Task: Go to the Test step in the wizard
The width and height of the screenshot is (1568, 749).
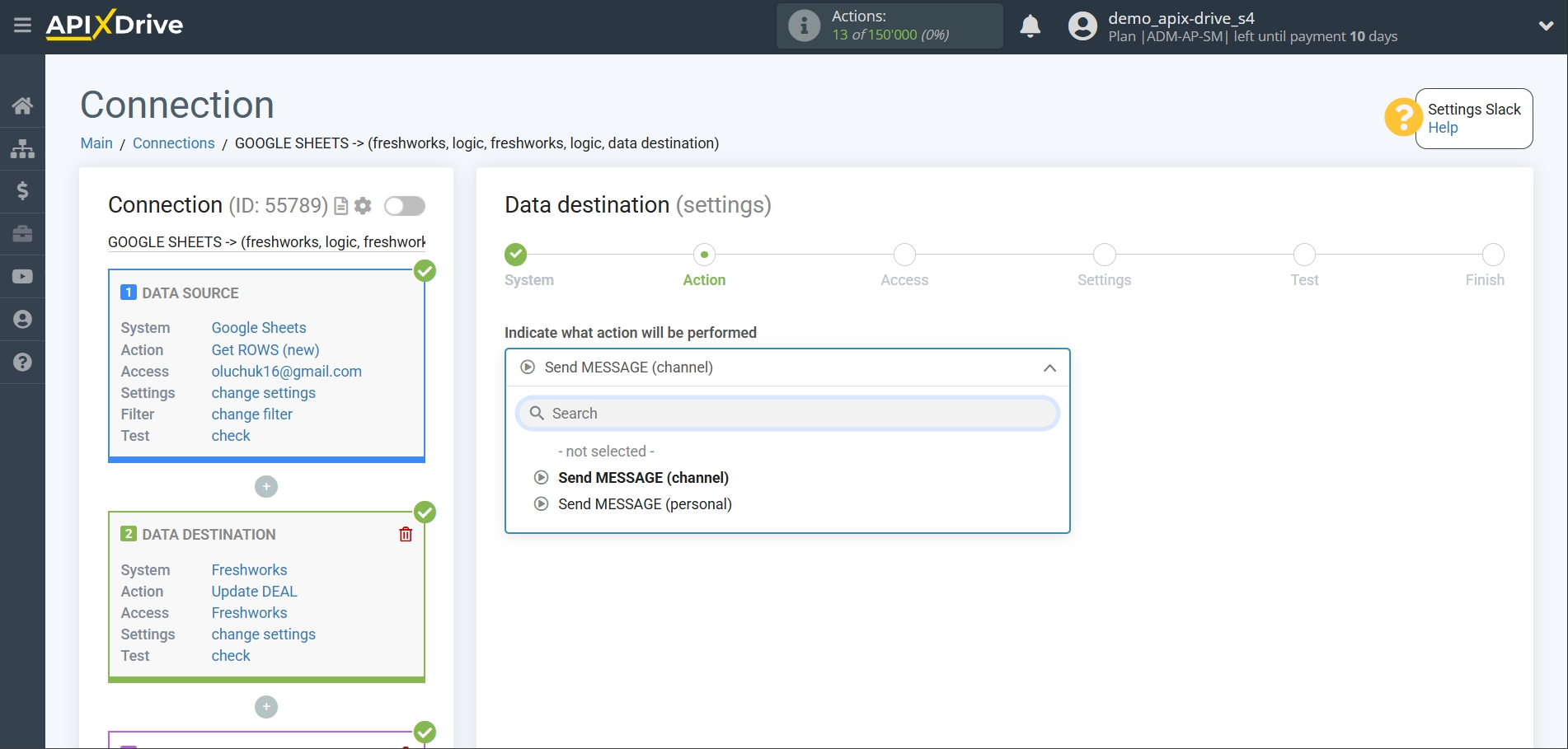Action: (x=1304, y=255)
